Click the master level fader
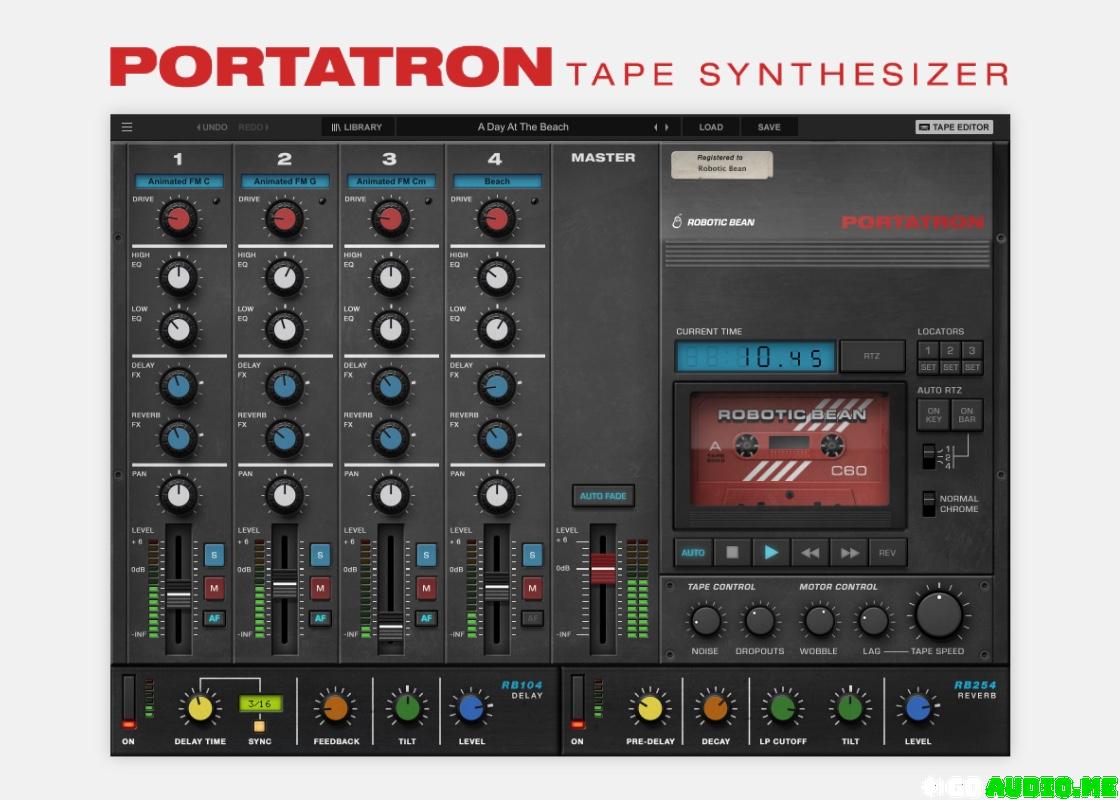 coord(603,568)
